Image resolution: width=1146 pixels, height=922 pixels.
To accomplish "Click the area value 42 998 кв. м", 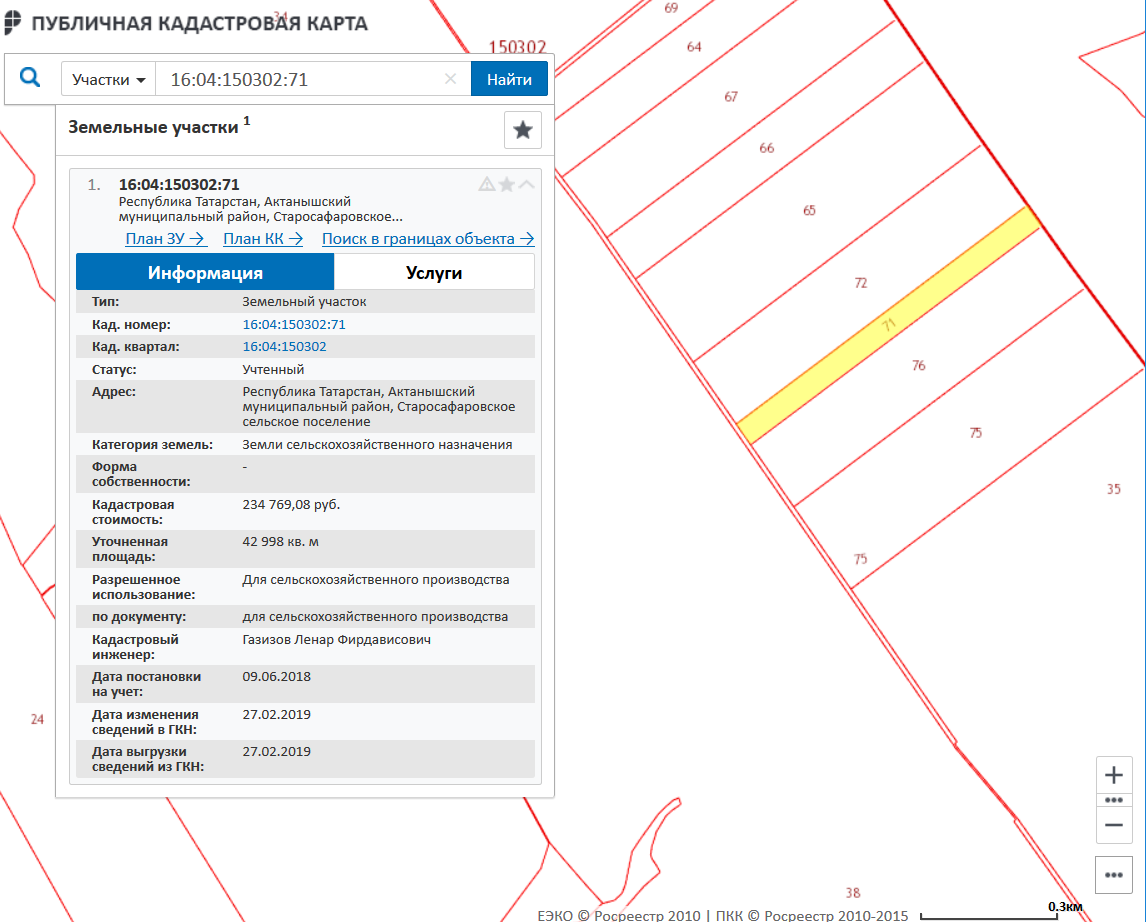I will pyautogui.click(x=281, y=541).
